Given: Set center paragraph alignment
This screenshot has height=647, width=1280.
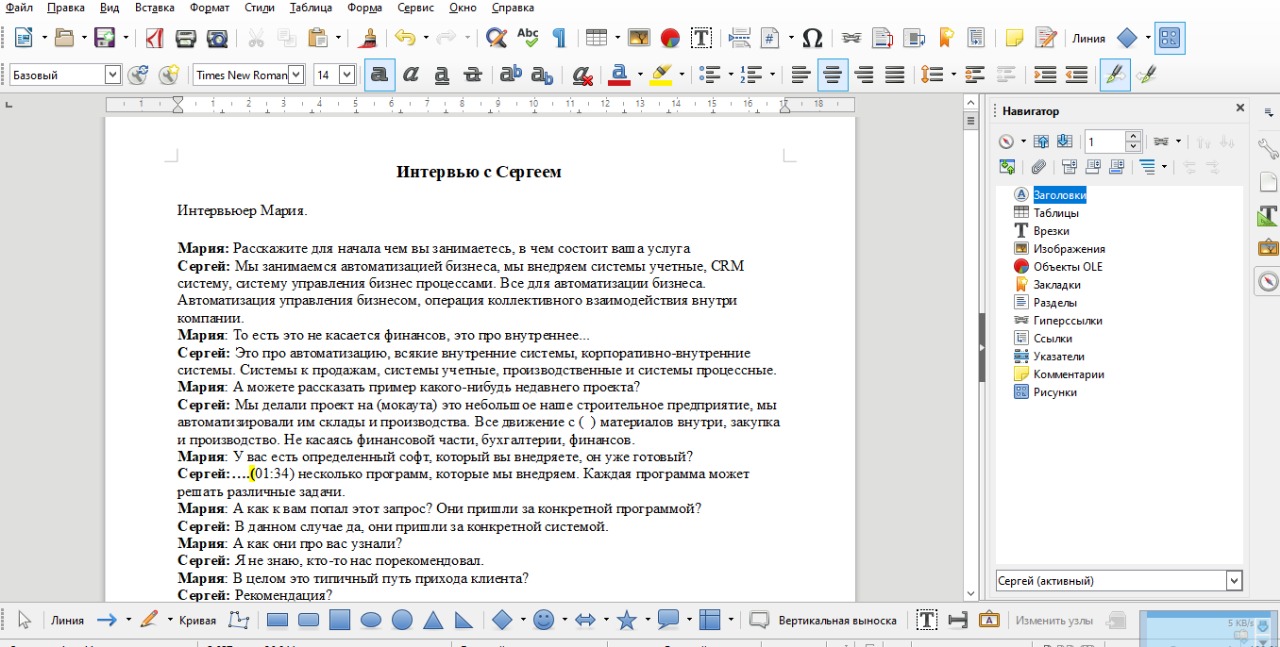Looking at the screenshot, I should (x=832, y=75).
